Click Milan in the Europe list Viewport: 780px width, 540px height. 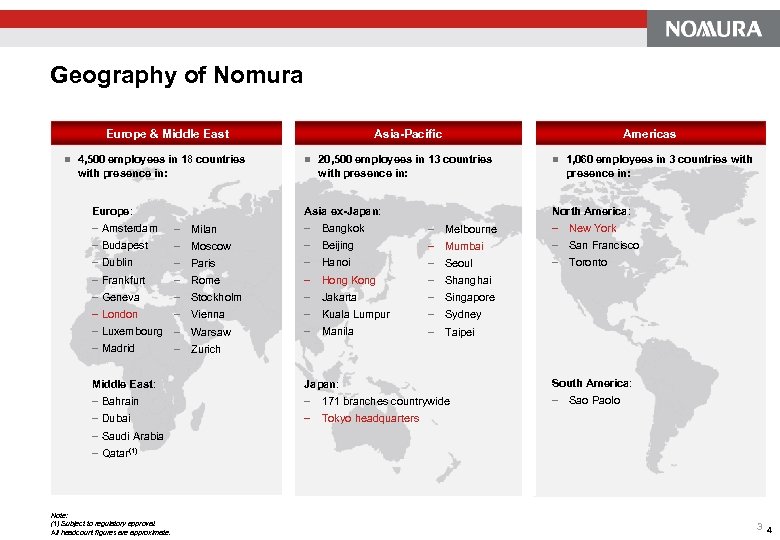[203, 229]
